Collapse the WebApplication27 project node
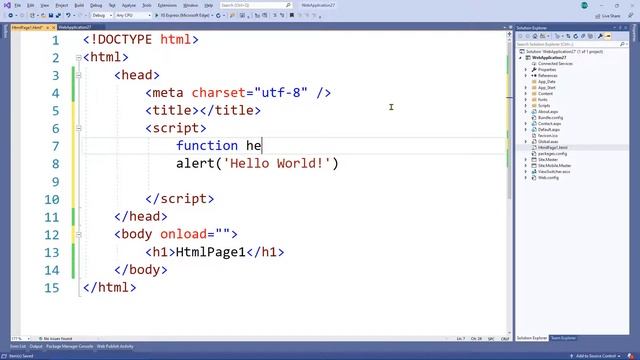 tap(520, 58)
